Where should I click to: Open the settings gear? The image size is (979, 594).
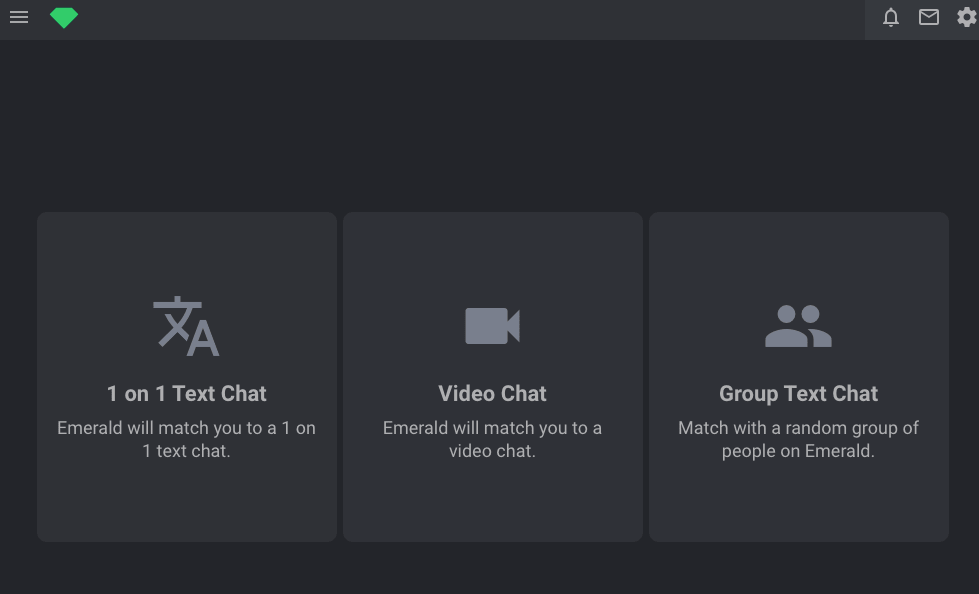[965, 17]
